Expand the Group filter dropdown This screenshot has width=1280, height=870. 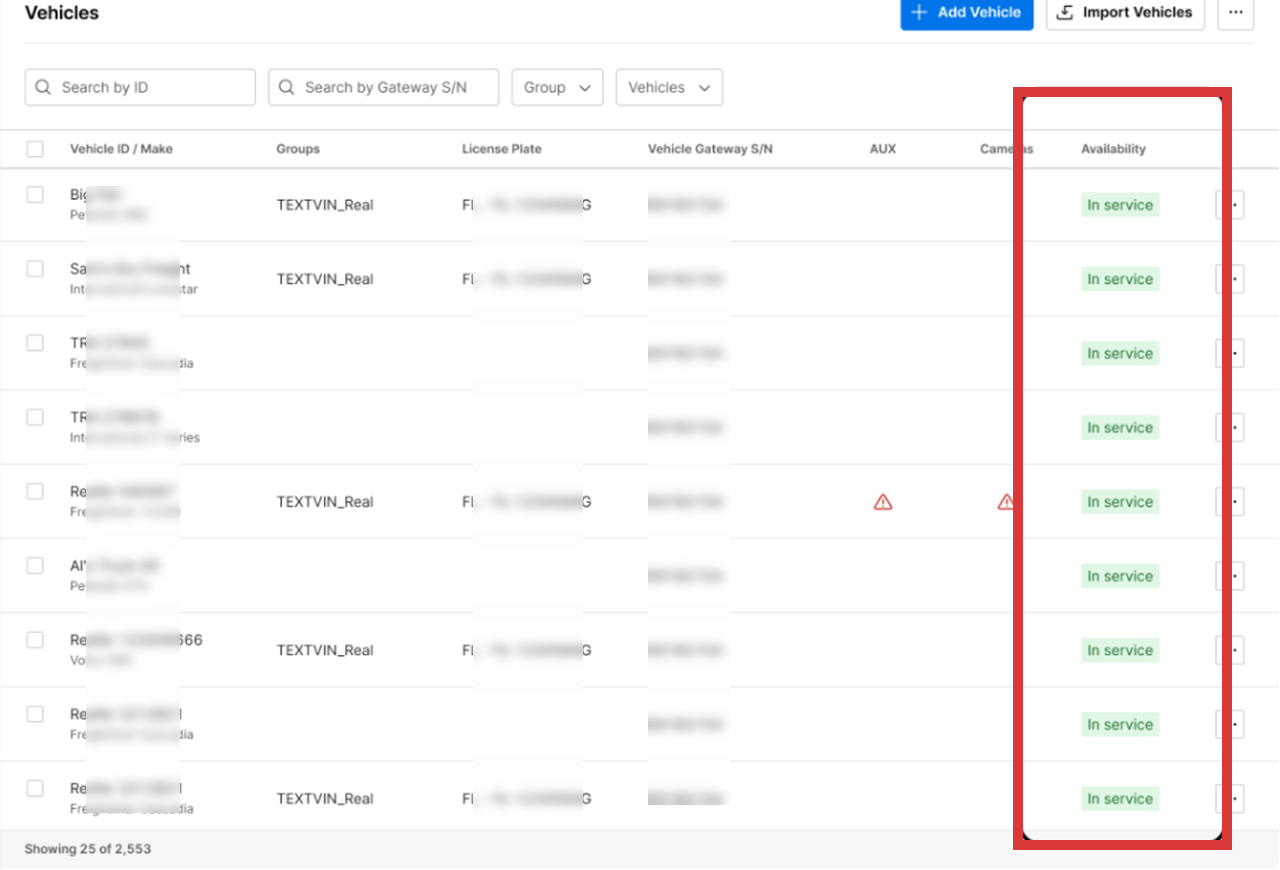557,88
